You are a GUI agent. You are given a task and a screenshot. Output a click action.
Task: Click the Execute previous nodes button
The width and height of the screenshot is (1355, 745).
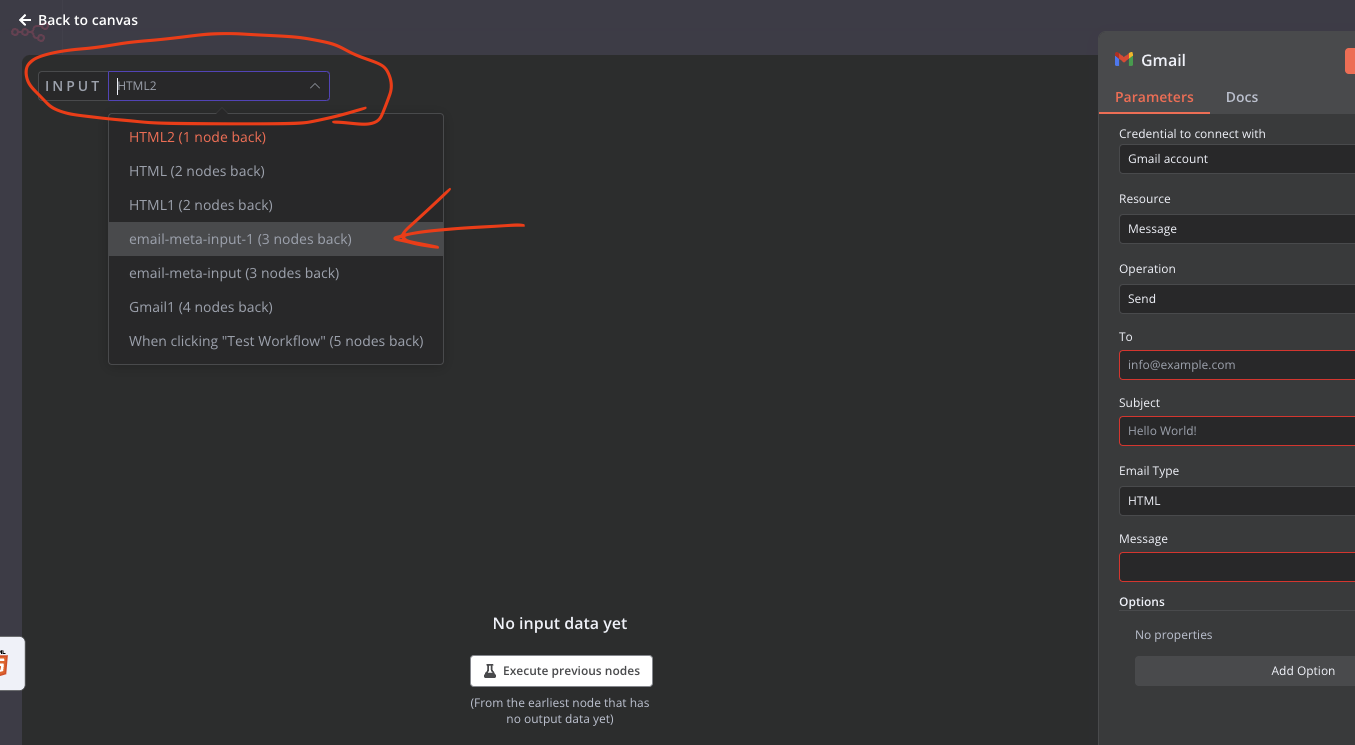pos(561,670)
